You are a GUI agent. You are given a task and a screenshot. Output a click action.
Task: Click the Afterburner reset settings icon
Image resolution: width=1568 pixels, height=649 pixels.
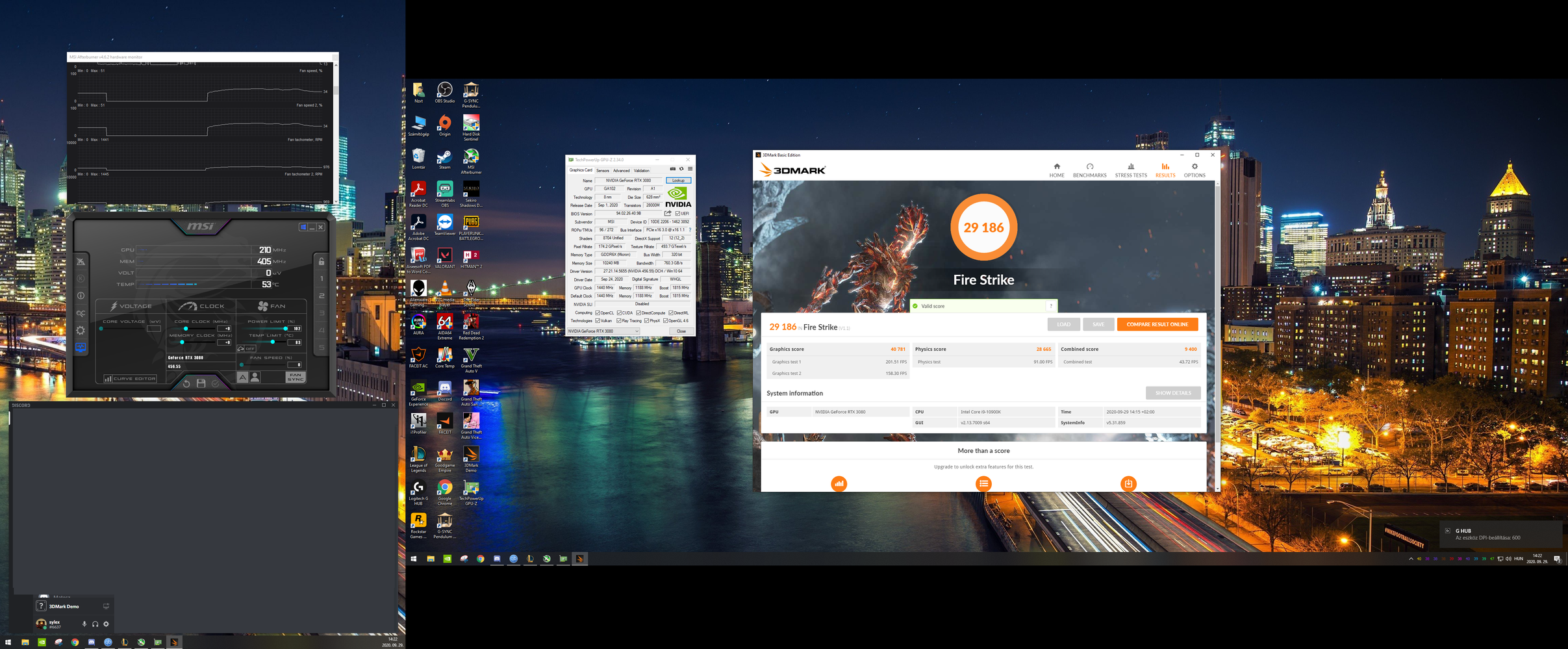[186, 383]
